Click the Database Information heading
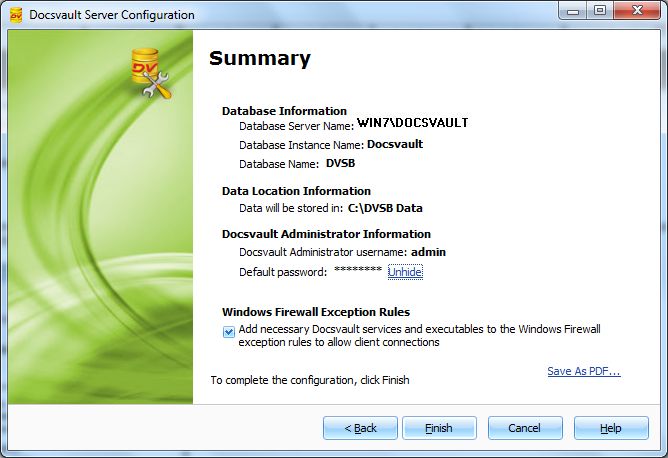This screenshot has height=458, width=668. coord(284,111)
